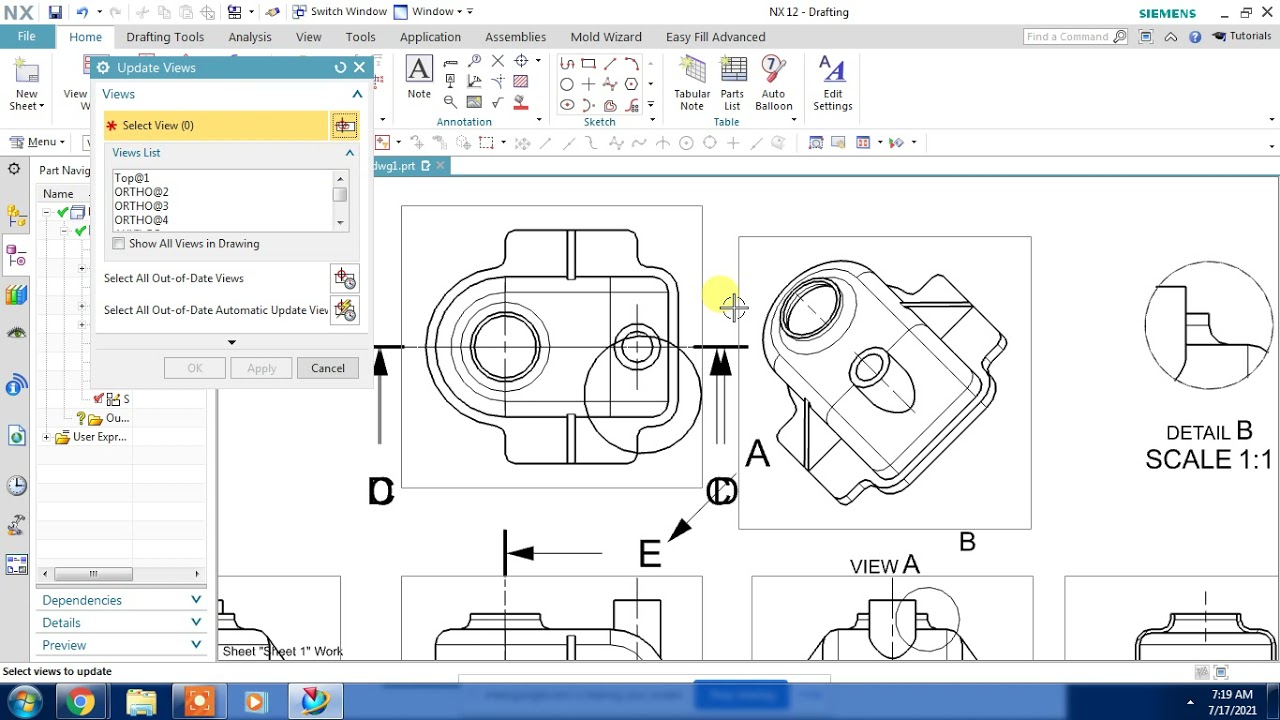Screen dimensions: 1280x720
Task: Expand the Table group dropdown
Action: [794, 121]
